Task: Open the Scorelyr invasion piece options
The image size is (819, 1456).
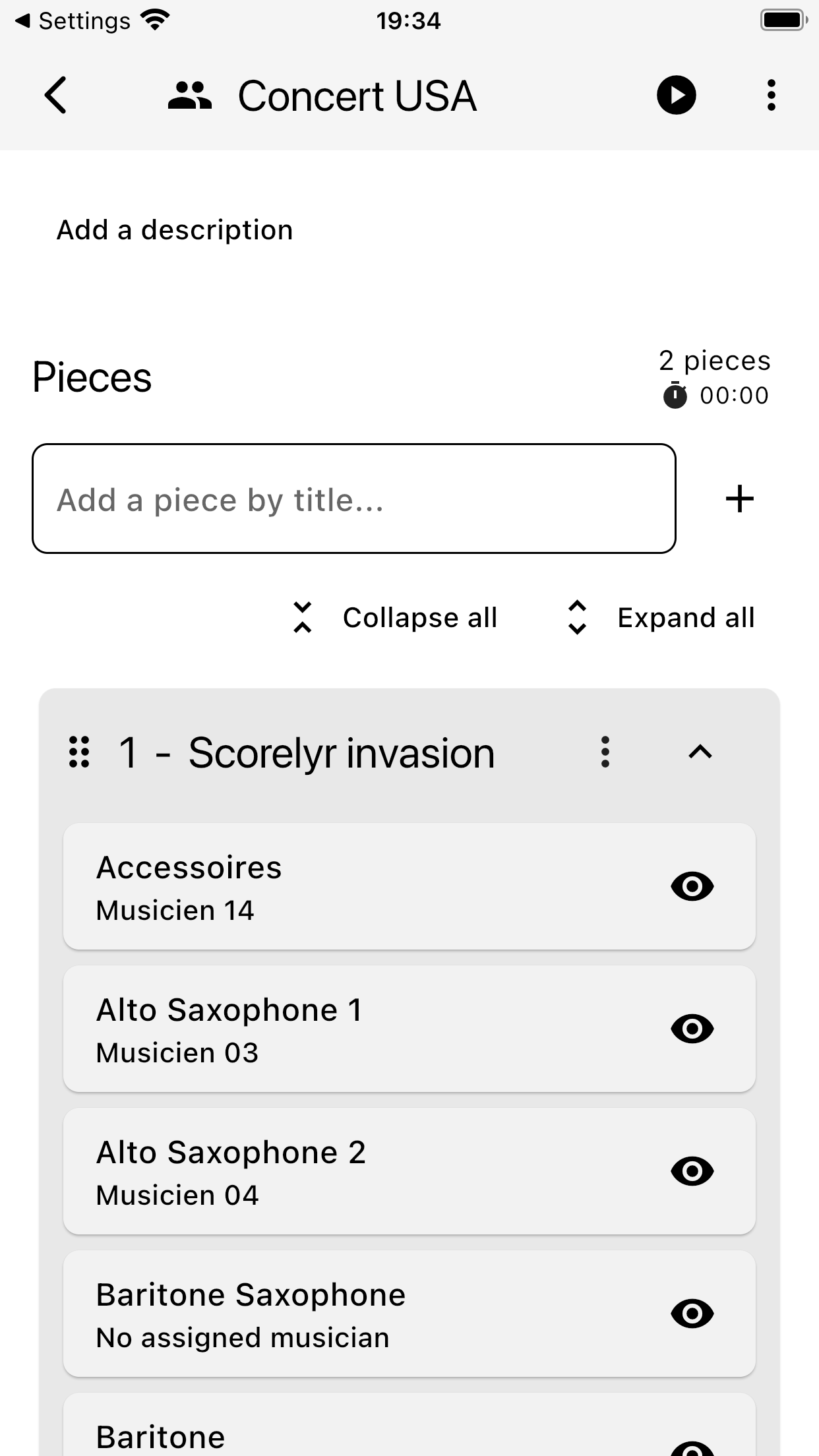Action: [605, 752]
